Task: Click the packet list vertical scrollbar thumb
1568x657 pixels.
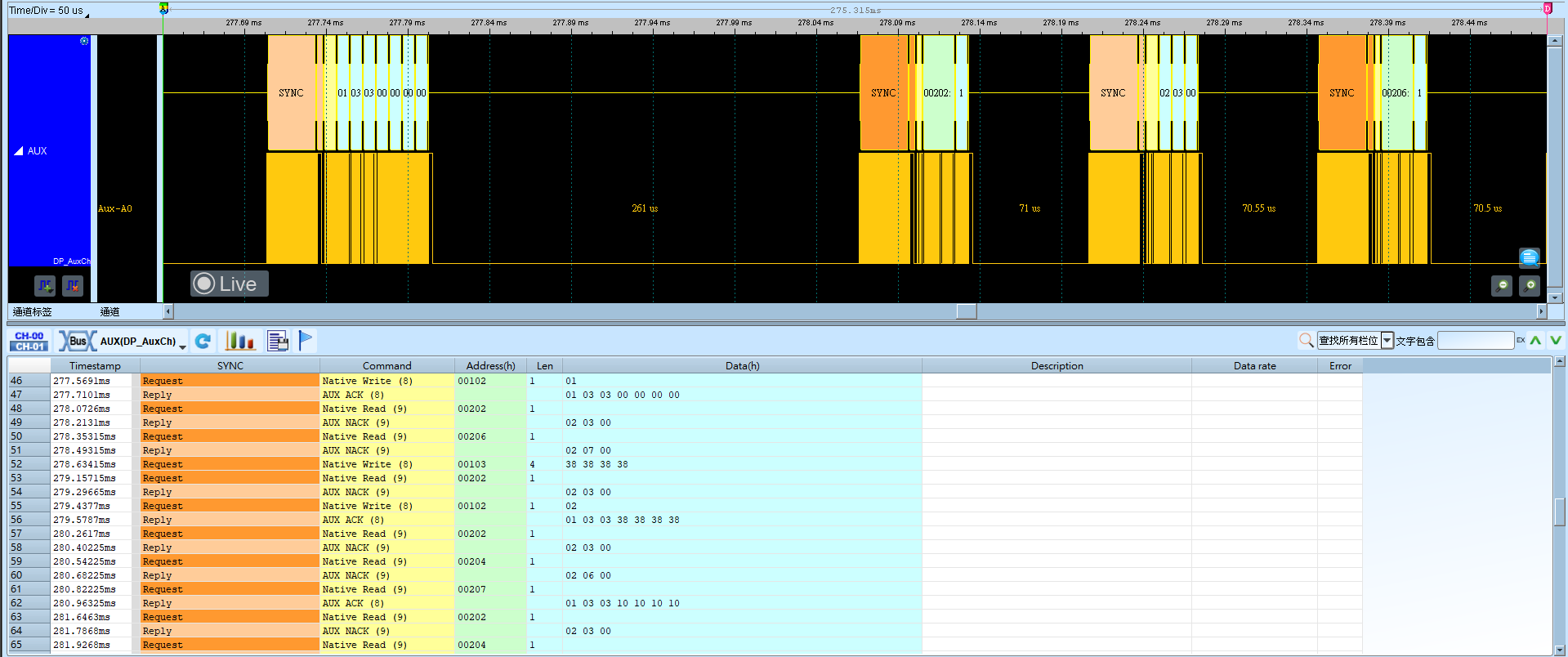Action: [1559, 512]
